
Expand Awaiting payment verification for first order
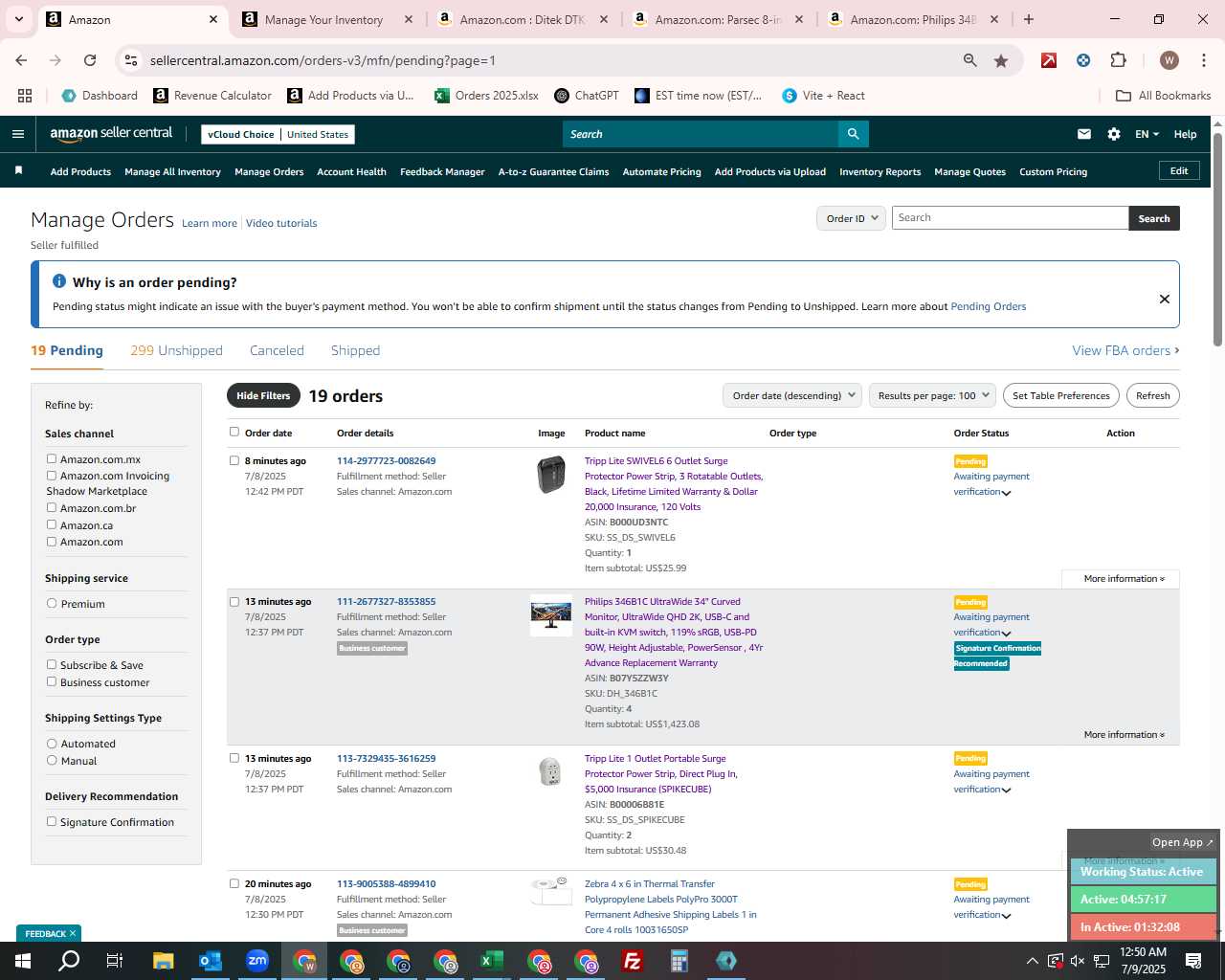pyautogui.click(x=1006, y=493)
